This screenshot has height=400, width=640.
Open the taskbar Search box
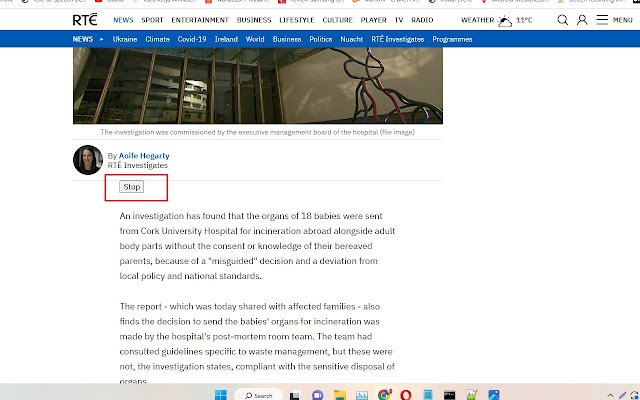point(258,395)
